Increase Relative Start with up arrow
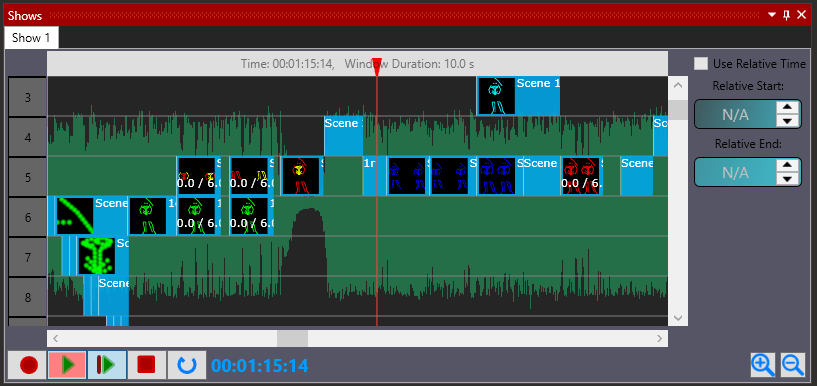This screenshot has height=386, width=817. point(787,107)
